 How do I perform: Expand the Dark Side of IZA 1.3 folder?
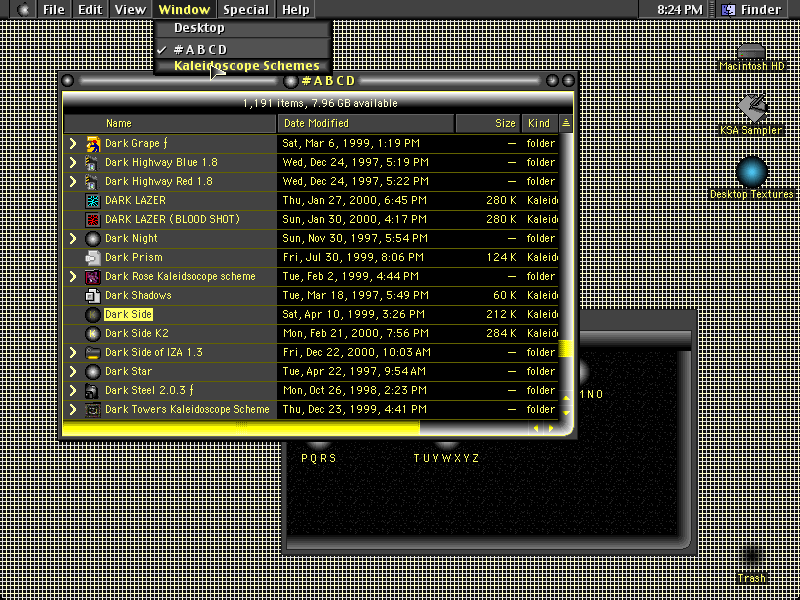72,353
